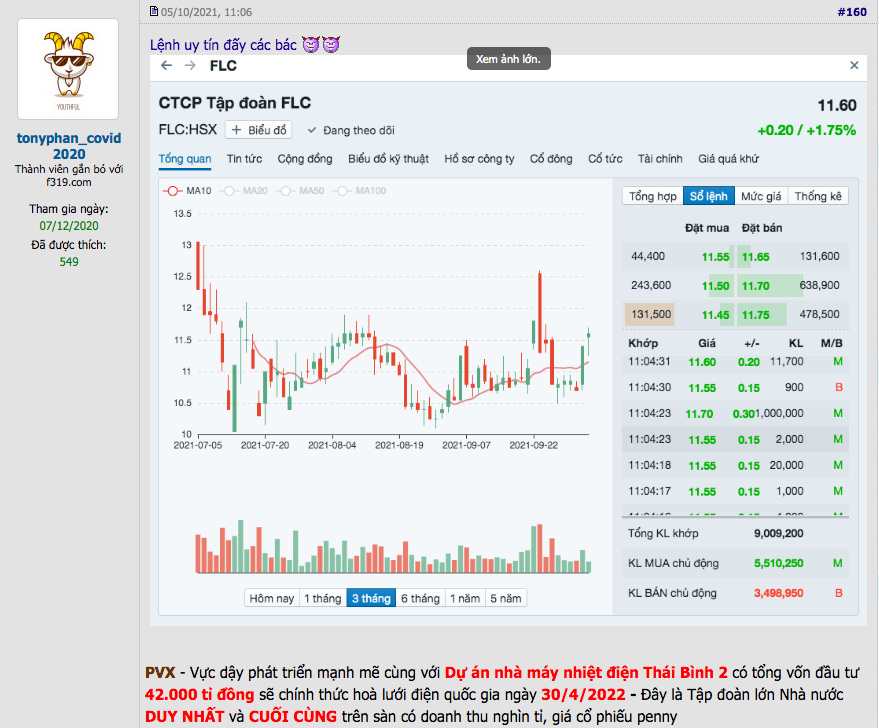Image resolution: width=879 pixels, height=728 pixels.
Task: Click the join date 07/12/2020
Action: tap(69, 226)
